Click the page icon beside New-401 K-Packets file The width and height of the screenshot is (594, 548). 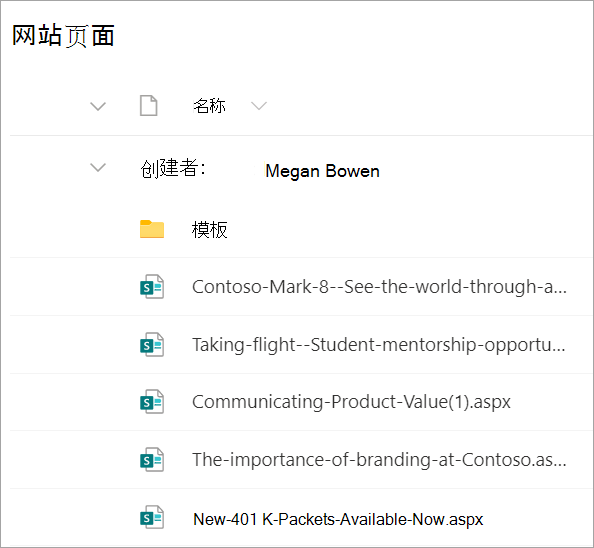coord(152,517)
